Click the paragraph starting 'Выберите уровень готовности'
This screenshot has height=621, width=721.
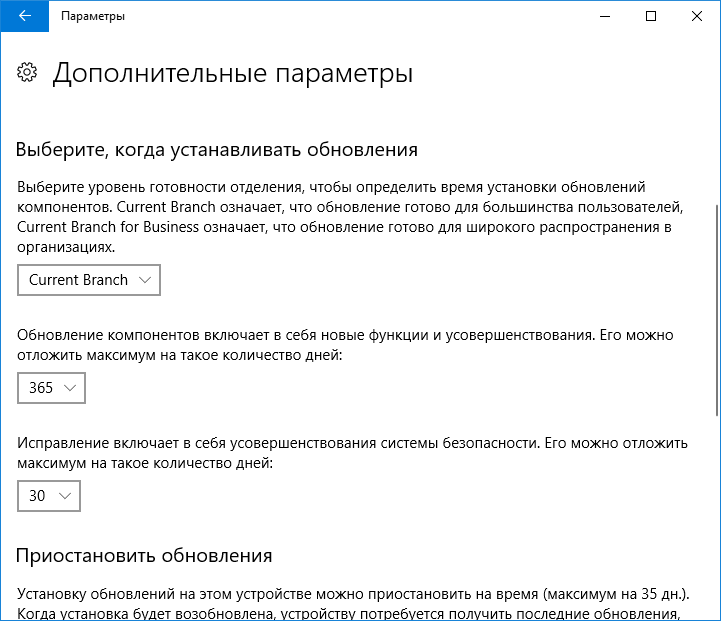350,217
